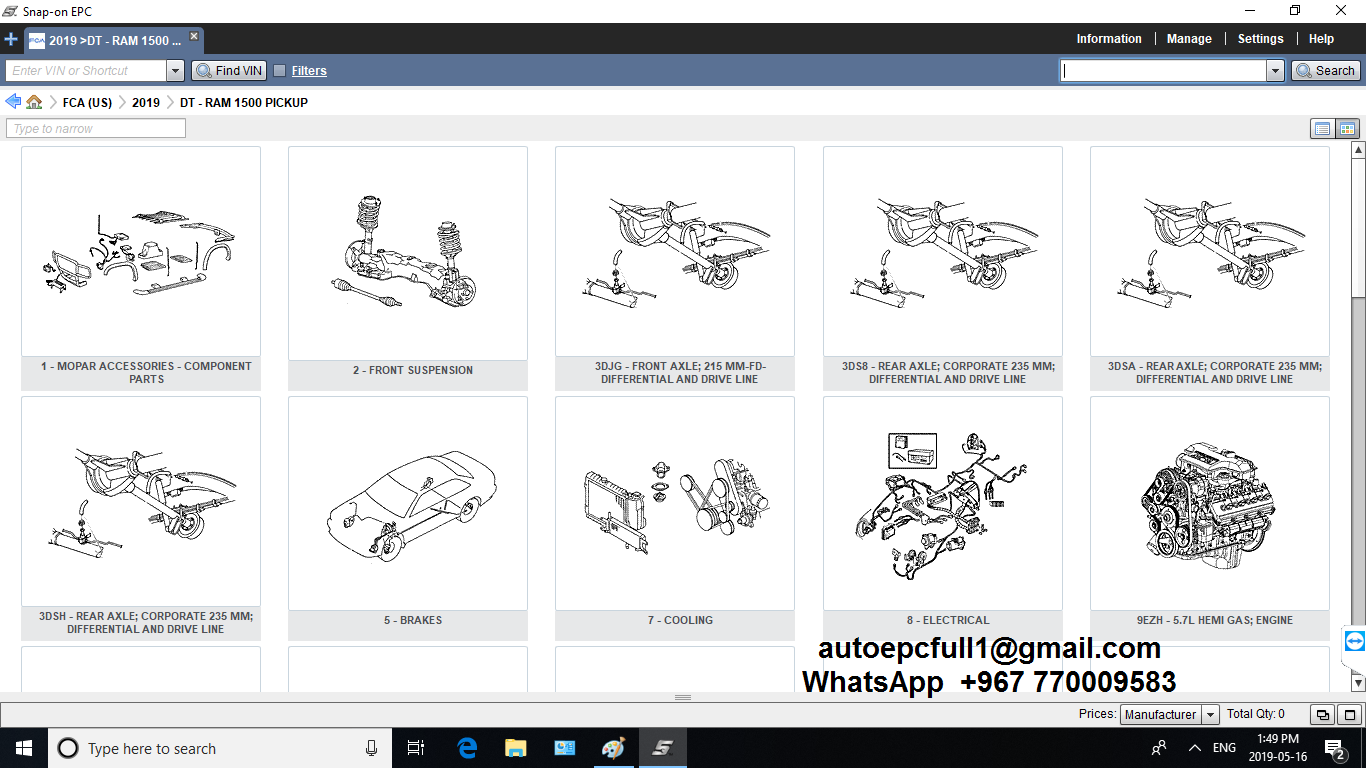This screenshot has height=768, width=1366.
Task: Switch to list view icon
Action: point(1322,129)
